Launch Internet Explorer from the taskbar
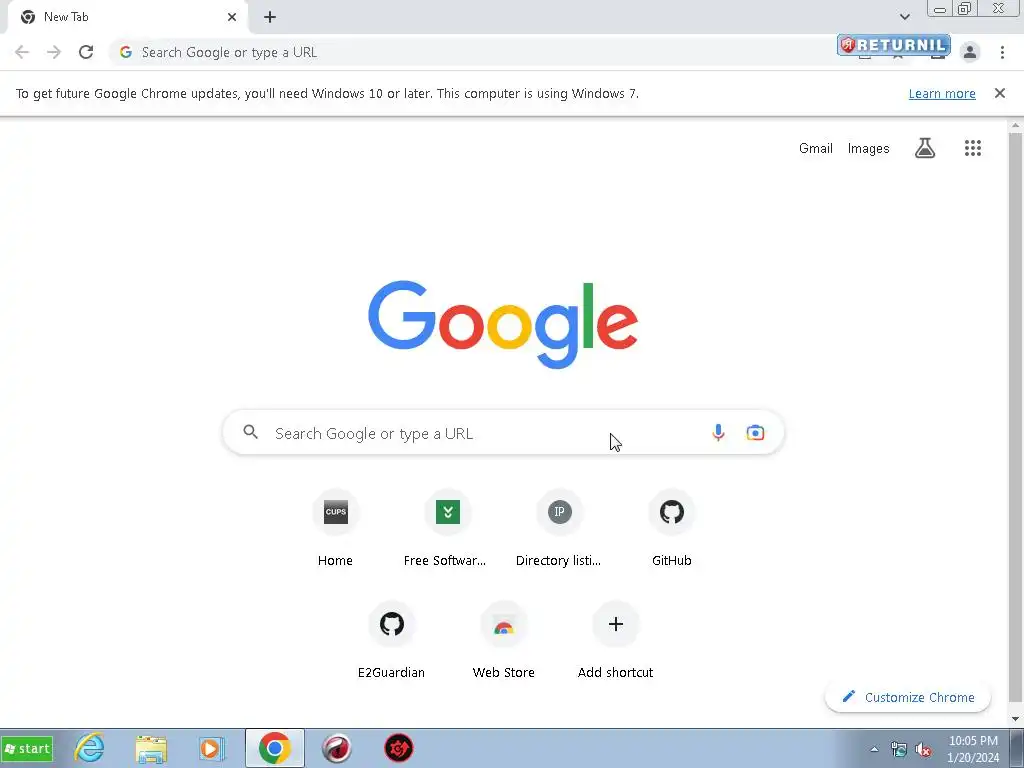Image resolution: width=1024 pixels, height=768 pixels. pos(89,748)
